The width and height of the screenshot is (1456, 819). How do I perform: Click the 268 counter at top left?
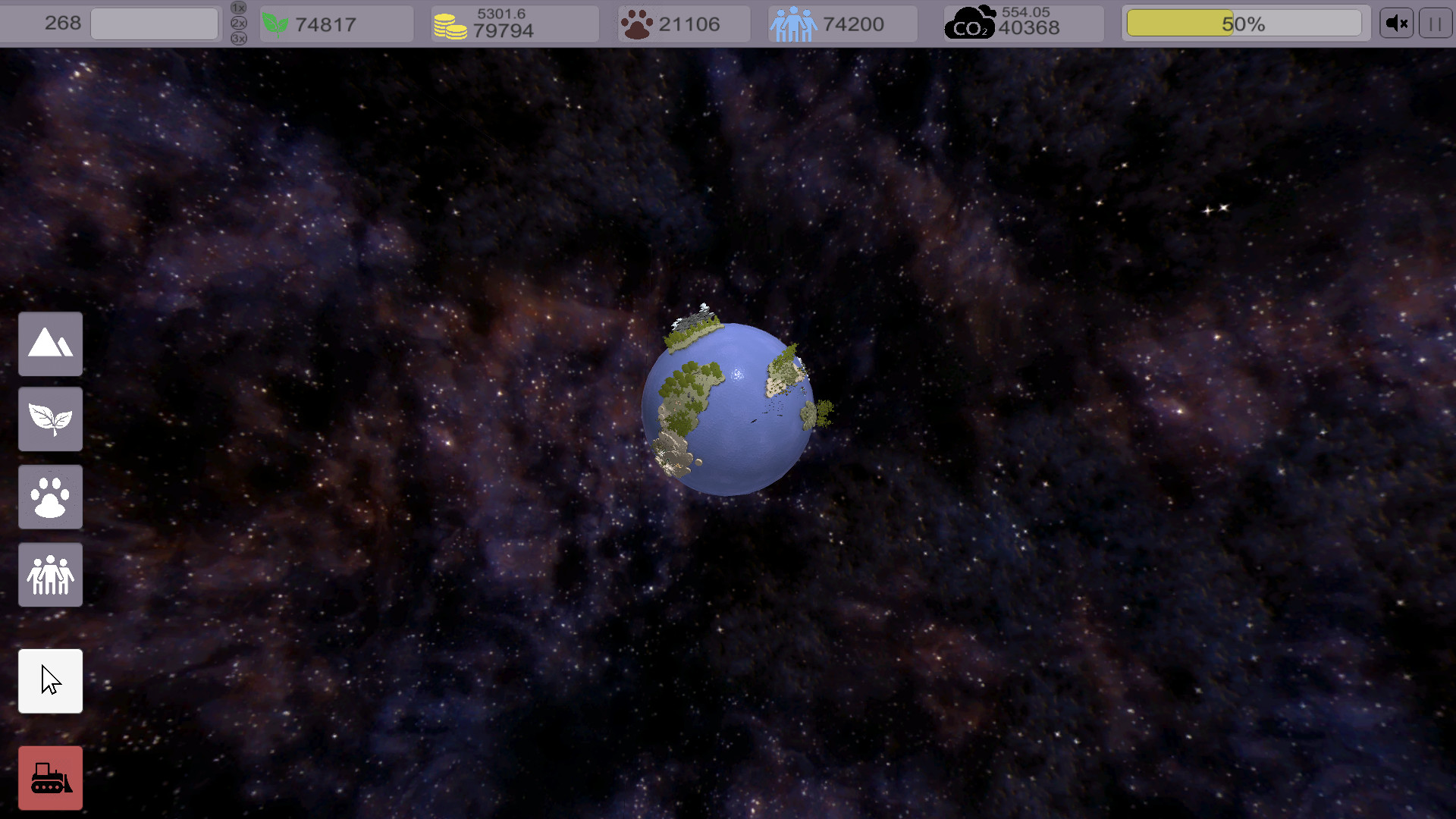[x=64, y=24]
